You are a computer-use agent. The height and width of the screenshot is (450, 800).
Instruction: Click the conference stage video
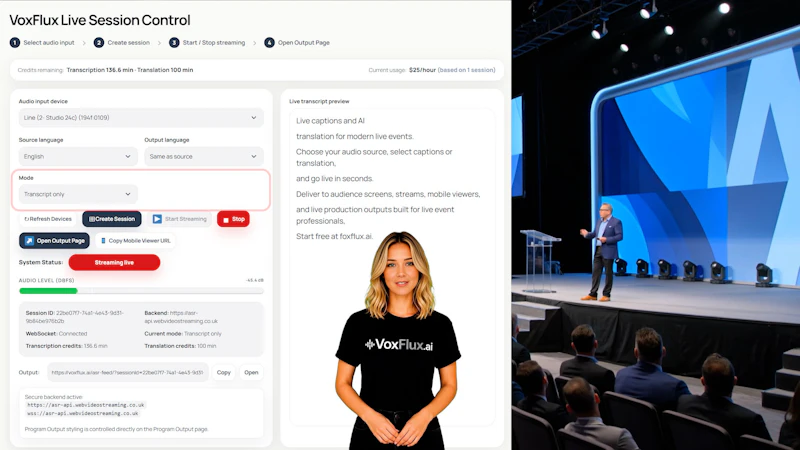(x=656, y=225)
